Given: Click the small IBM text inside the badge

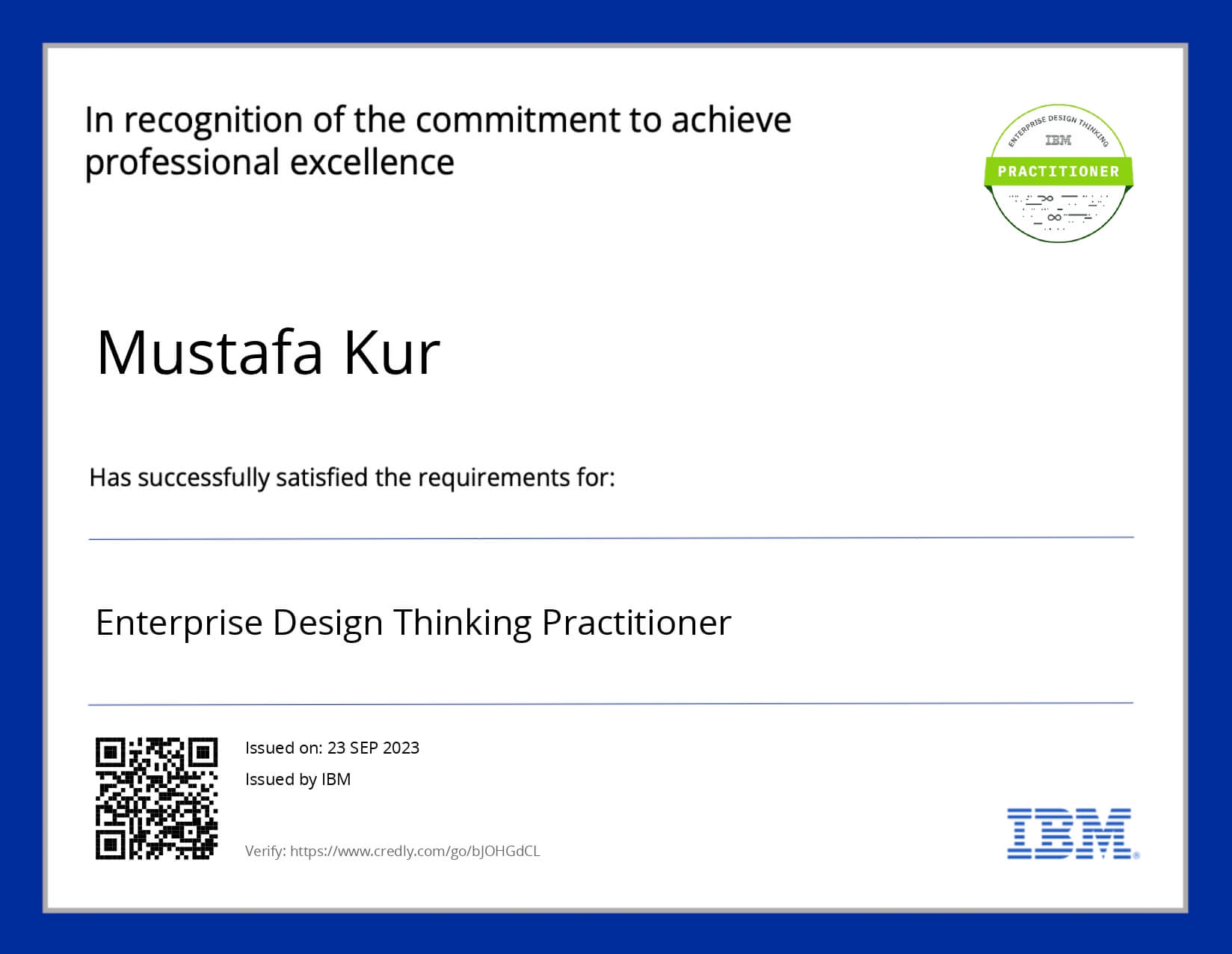Looking at the screenshot, I should pos(1058,141).
